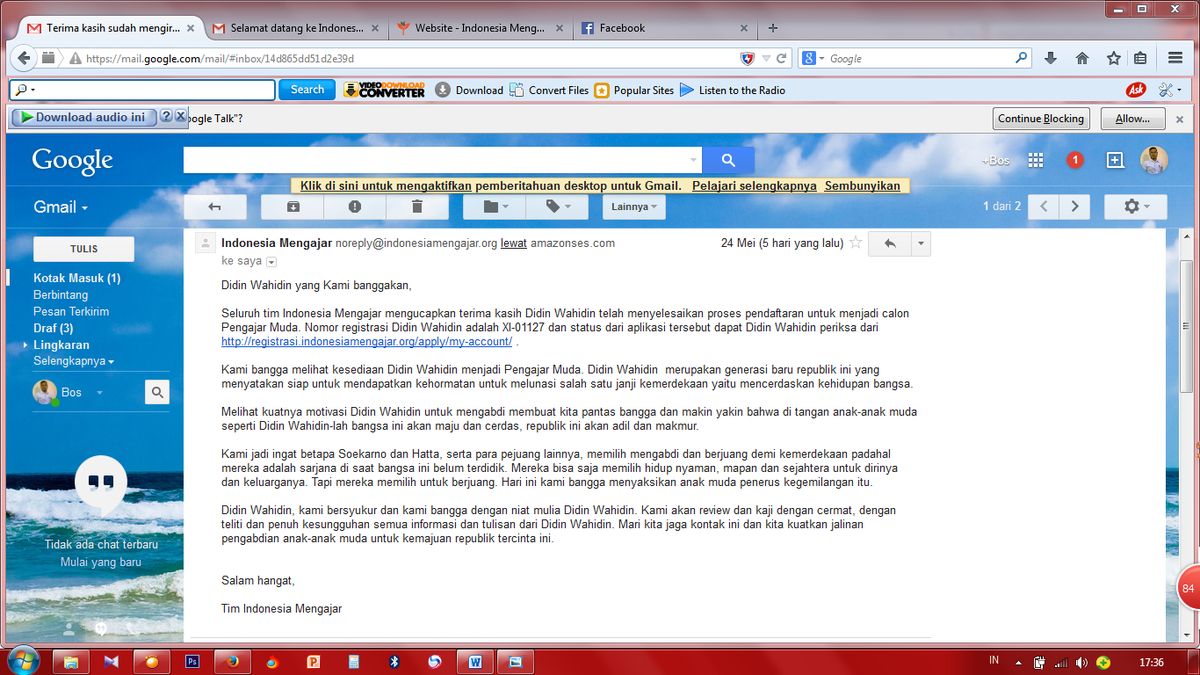Viewport: 1200px width, 675px height.
Task: Click 'Klik di sini untuk mengaktifkan' notification link
Action: [x=385, y=186]
